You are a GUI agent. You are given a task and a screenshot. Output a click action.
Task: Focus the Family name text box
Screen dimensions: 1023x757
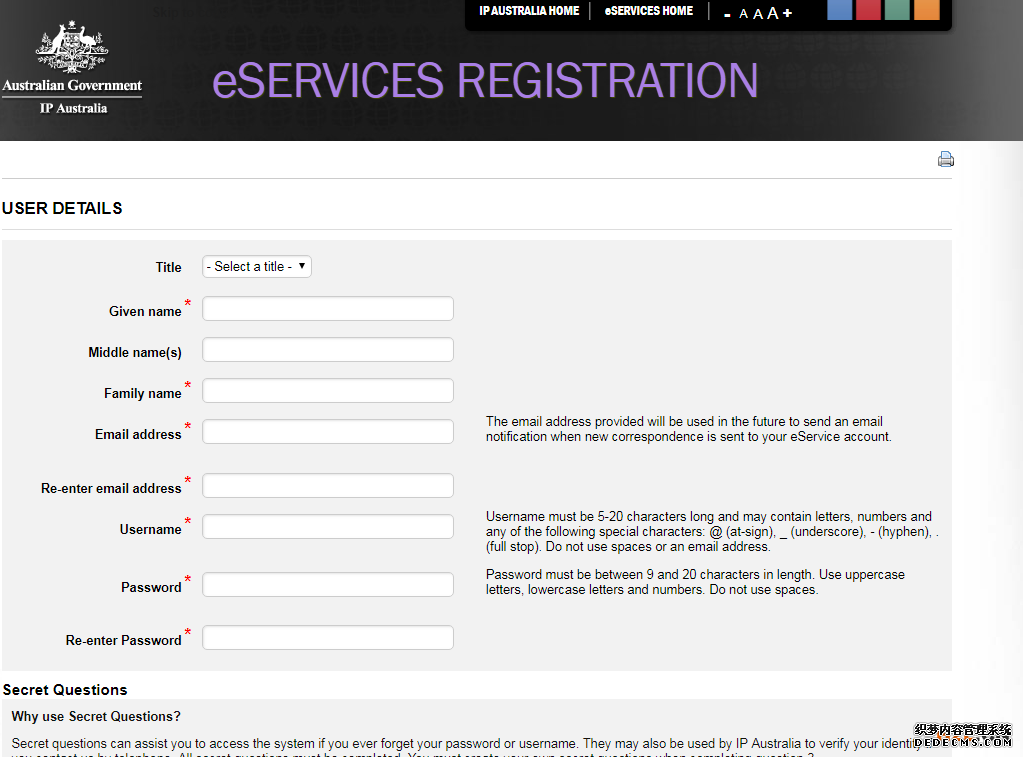point(328,391)
